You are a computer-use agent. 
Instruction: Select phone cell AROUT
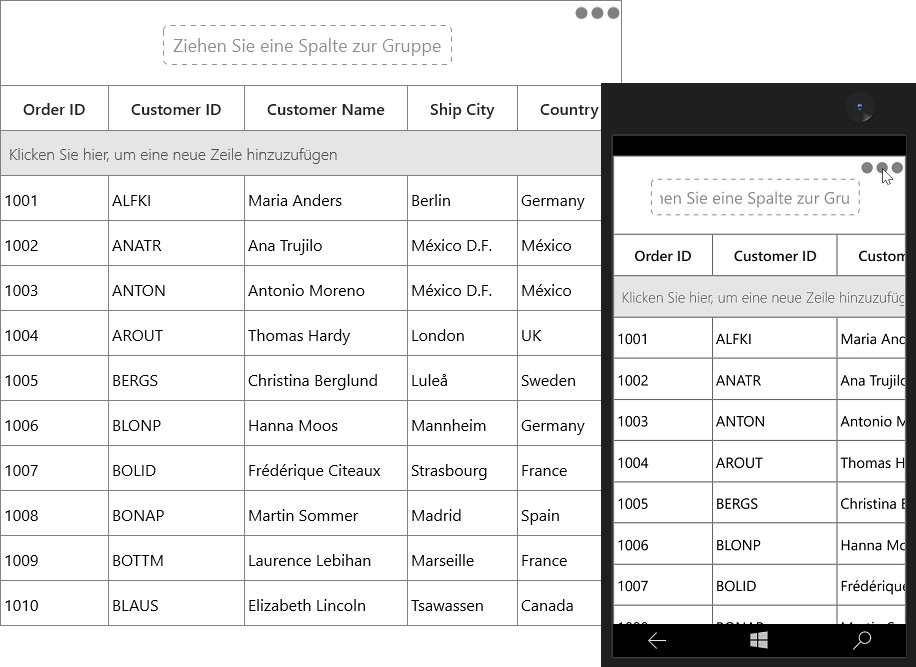775,463
